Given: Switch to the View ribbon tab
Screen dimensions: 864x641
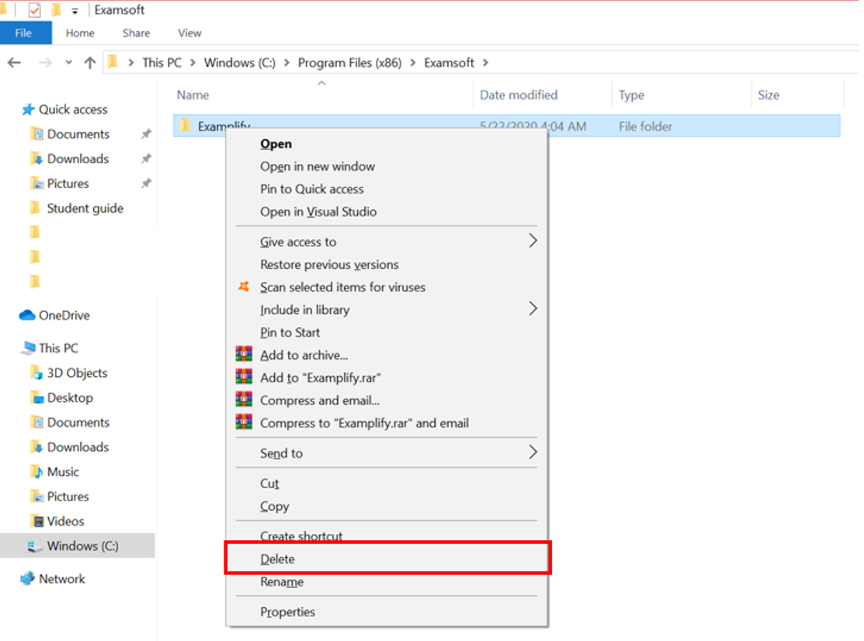Looking at the screenshot, I should point(190,33).
